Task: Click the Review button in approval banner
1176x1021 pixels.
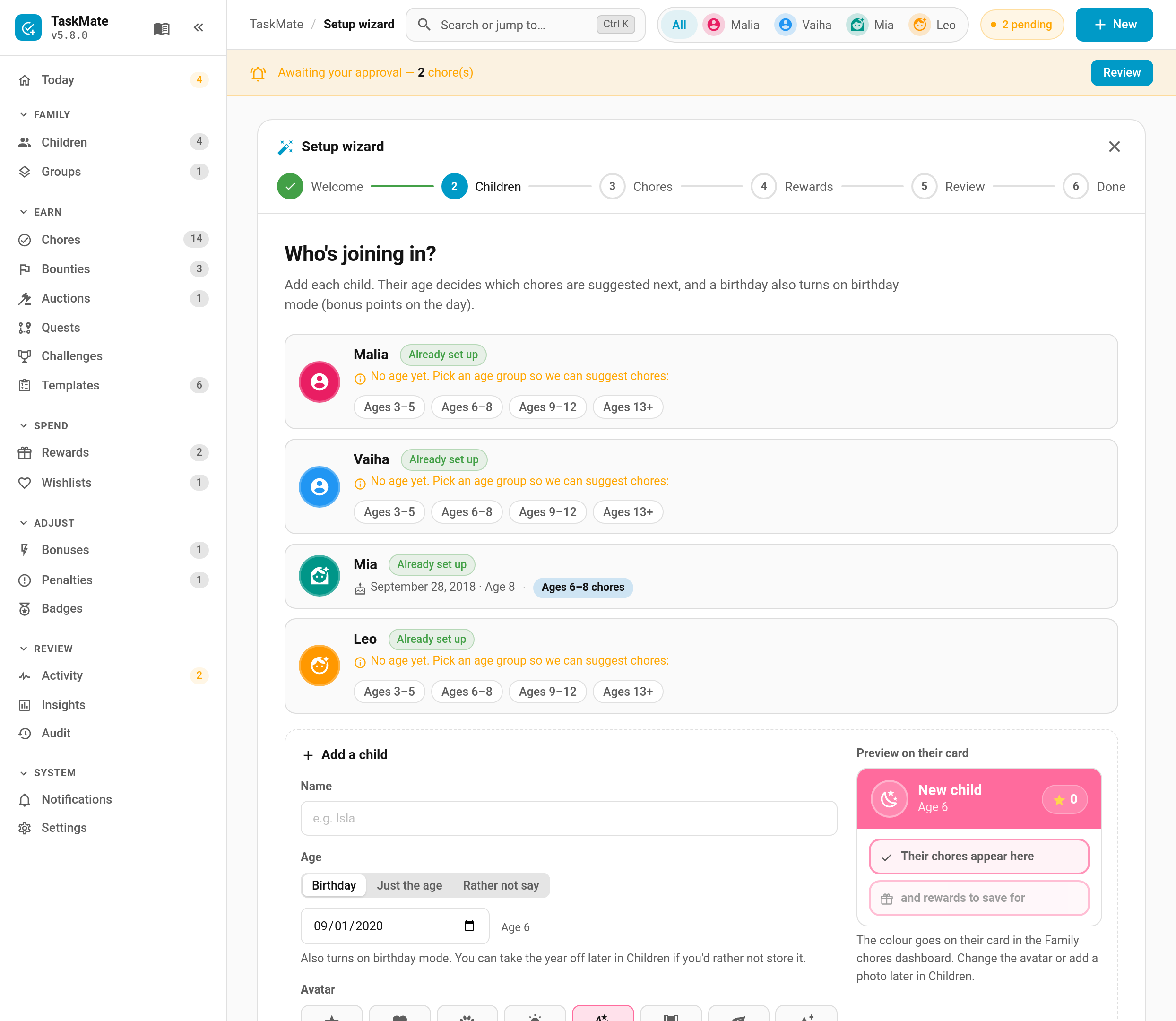Action: 1121,72
